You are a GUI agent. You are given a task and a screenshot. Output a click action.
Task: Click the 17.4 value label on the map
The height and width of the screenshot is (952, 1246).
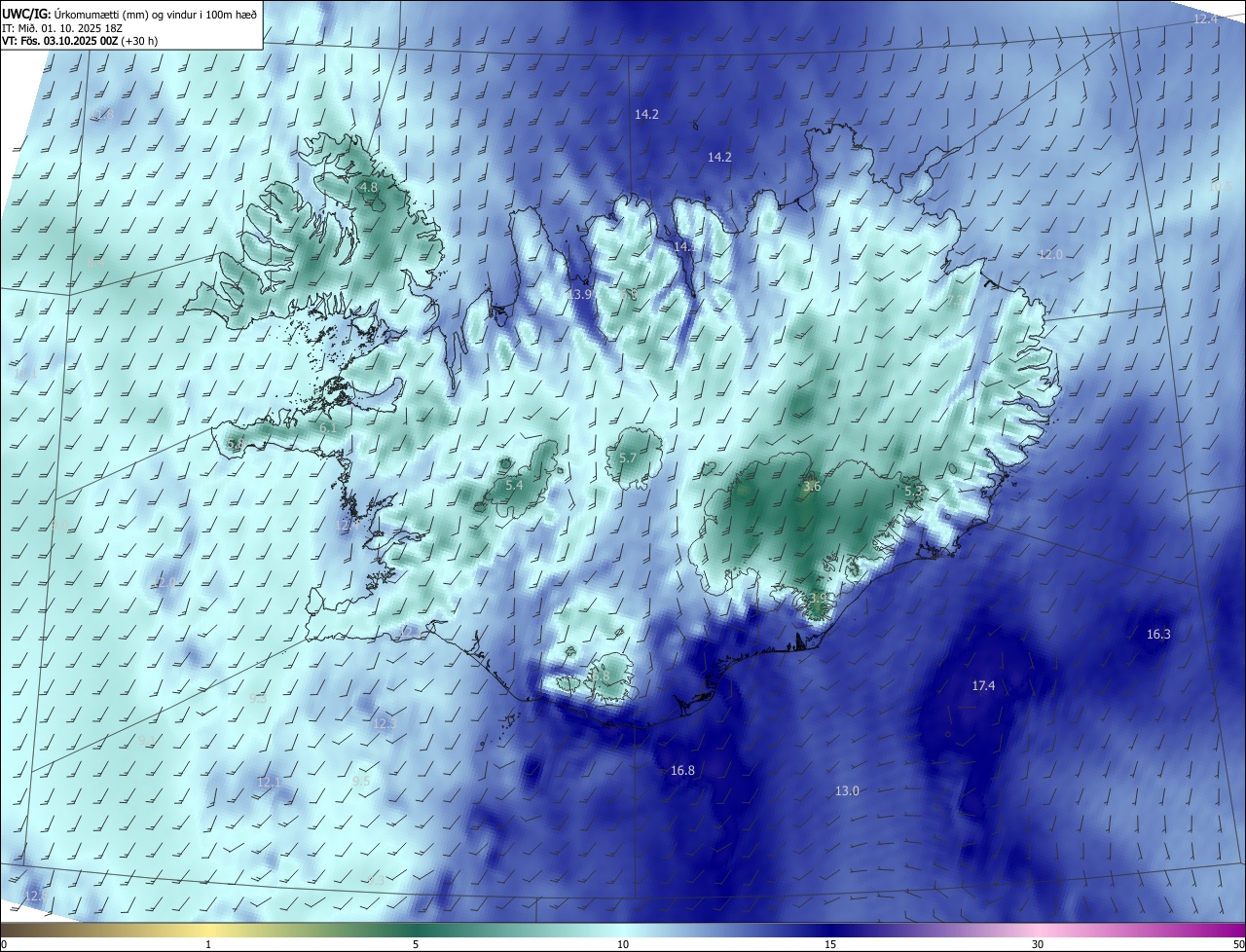pos(983,686)
